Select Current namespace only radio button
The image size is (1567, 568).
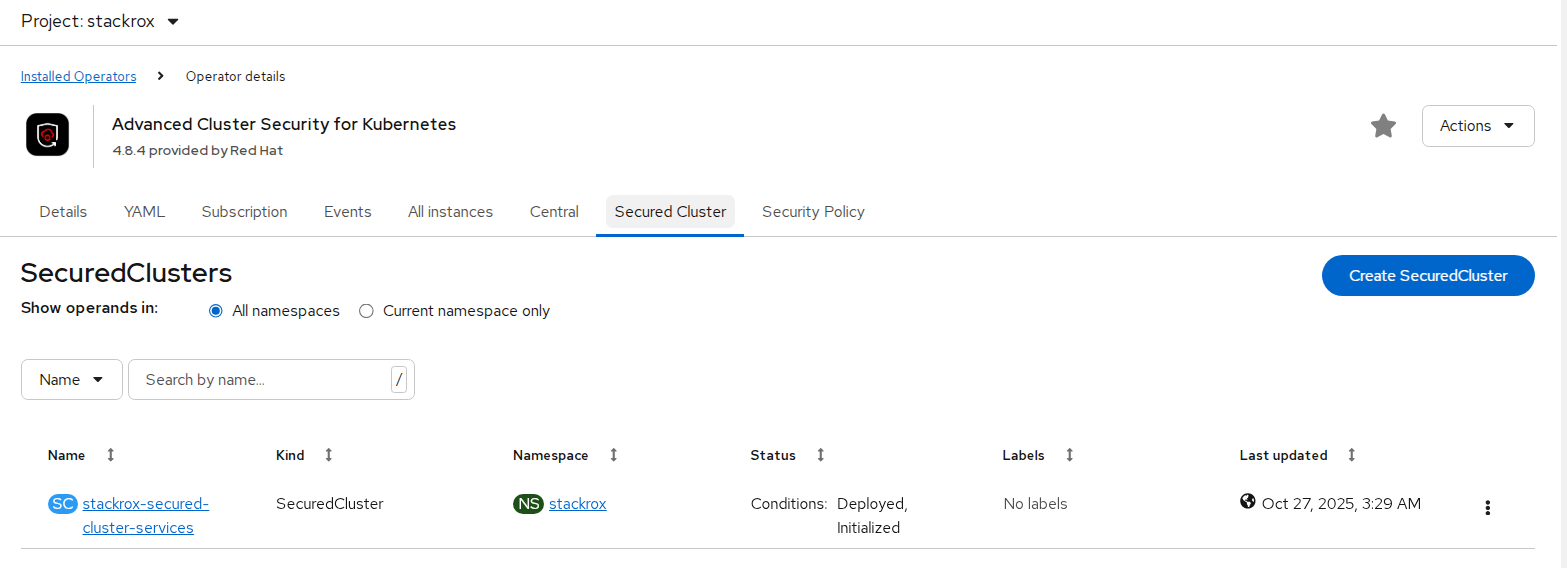tap(366, 311)
